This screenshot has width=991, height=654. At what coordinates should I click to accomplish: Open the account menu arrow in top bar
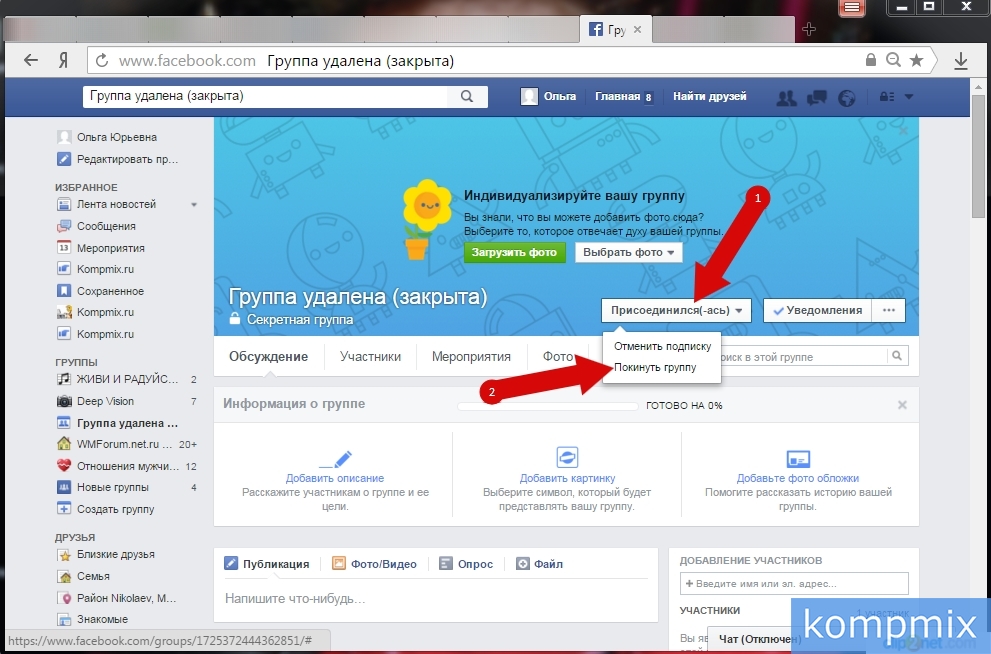click(x=909, y=97)
